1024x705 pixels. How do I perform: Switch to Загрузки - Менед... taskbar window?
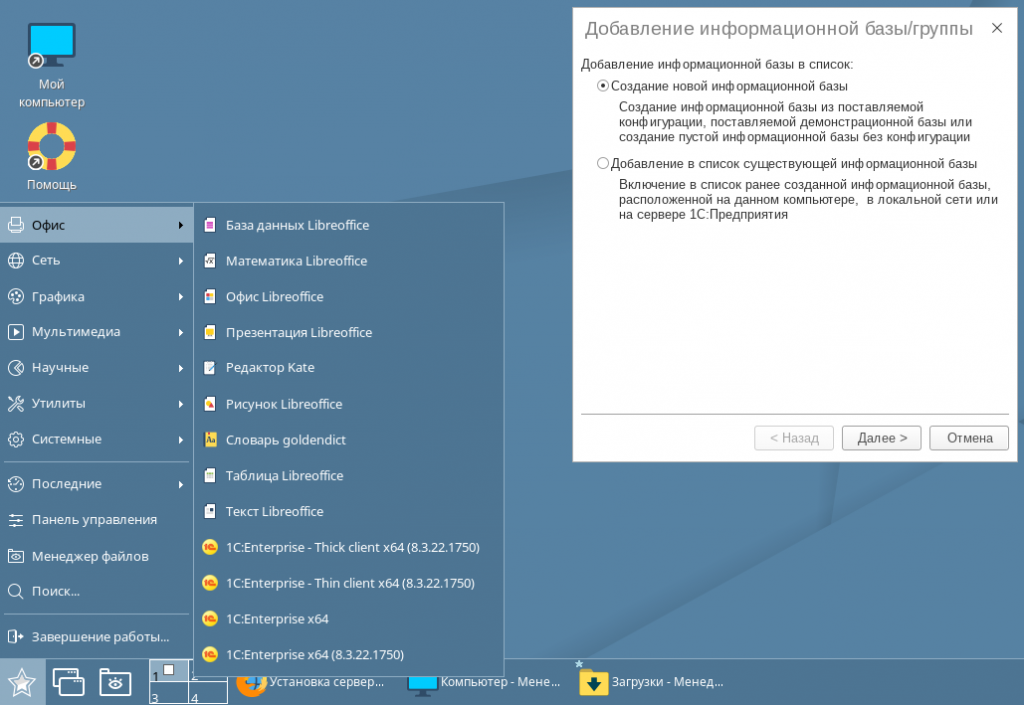click(x=652, y=682)
